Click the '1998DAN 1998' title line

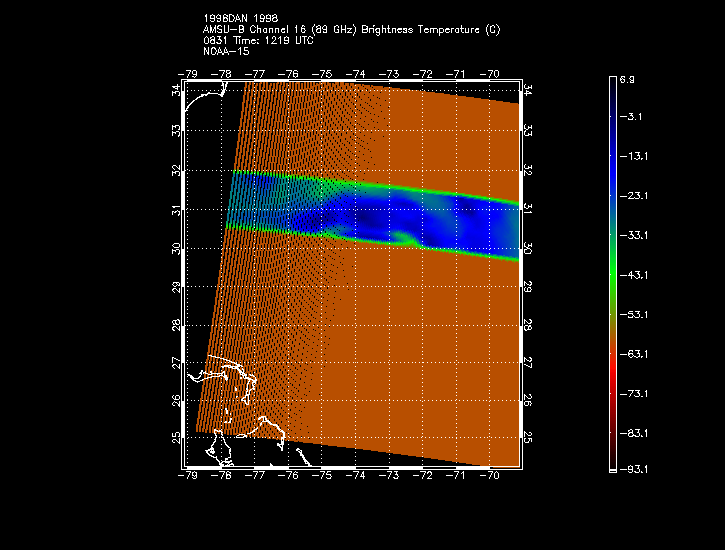240,18
